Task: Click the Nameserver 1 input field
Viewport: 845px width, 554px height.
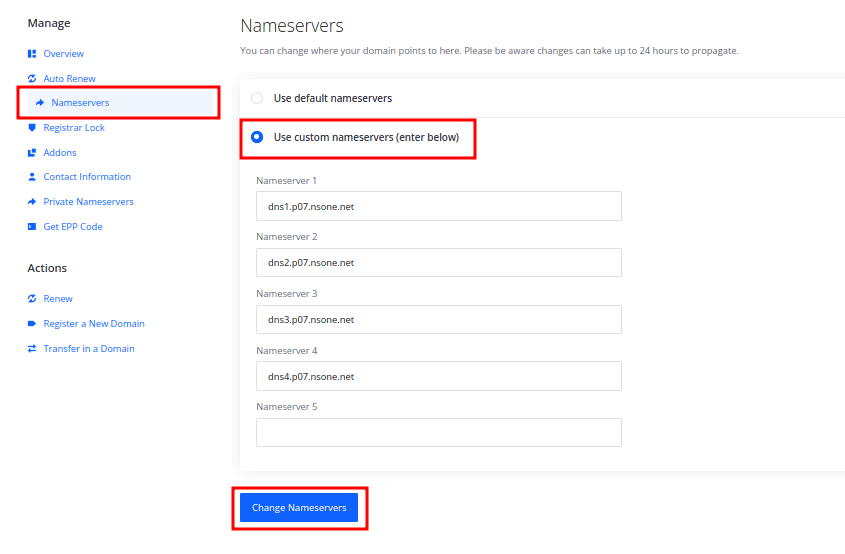Action: 438,206
